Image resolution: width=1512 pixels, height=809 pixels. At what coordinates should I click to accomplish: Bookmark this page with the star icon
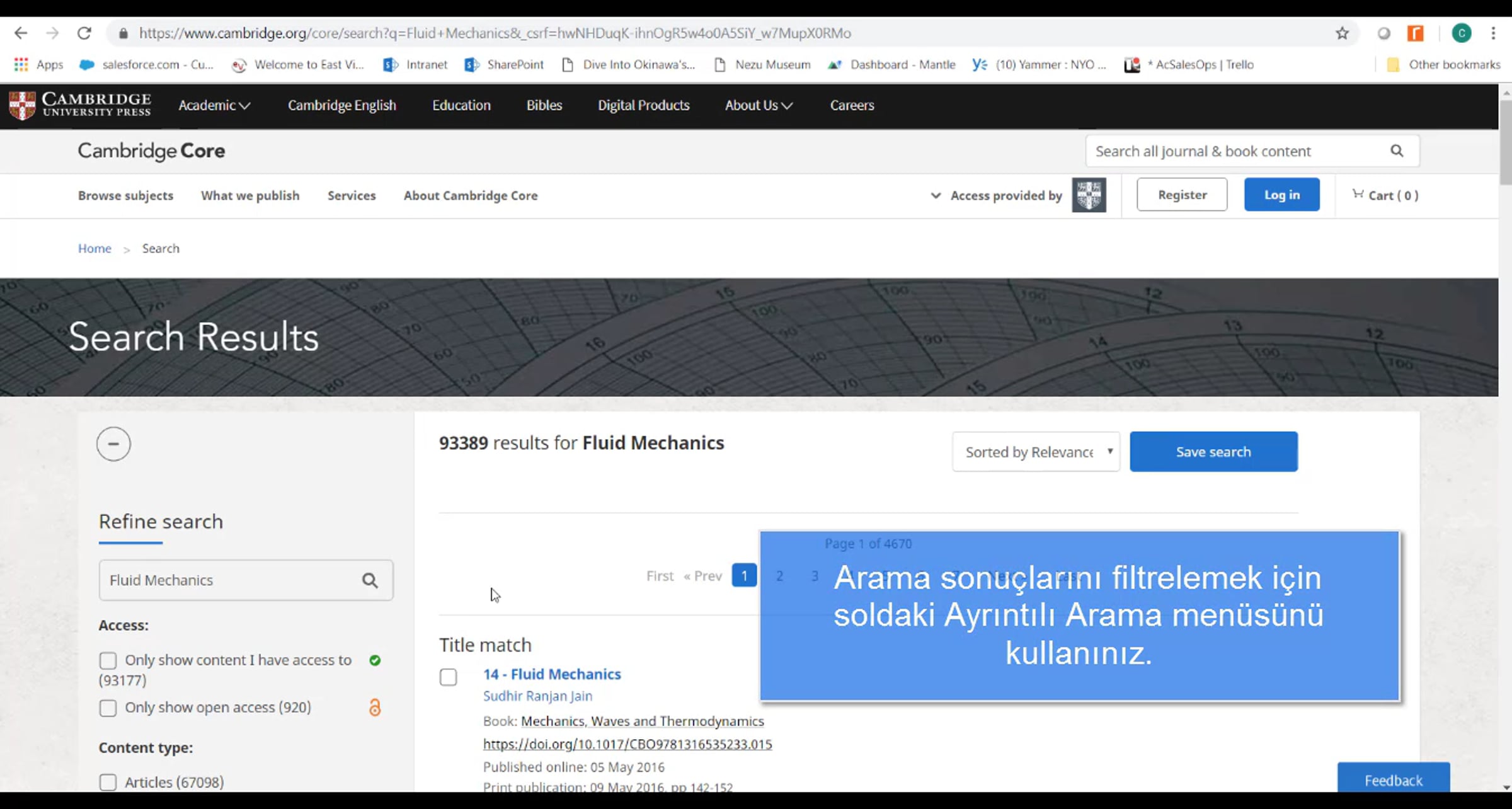[1342, 33]
